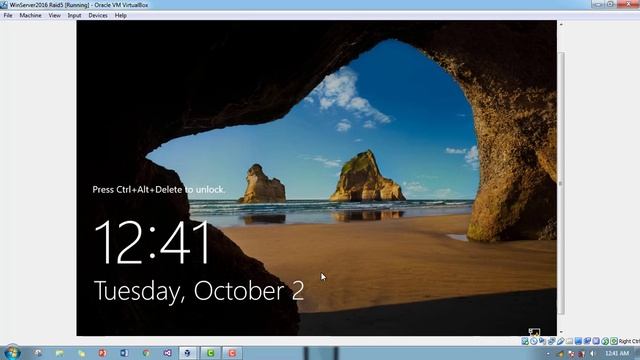Click the keyboard capture host key icon
Image resolution: width=640 pixels, height=360 pixels.
pyautogui.click(x=614, y=341)
